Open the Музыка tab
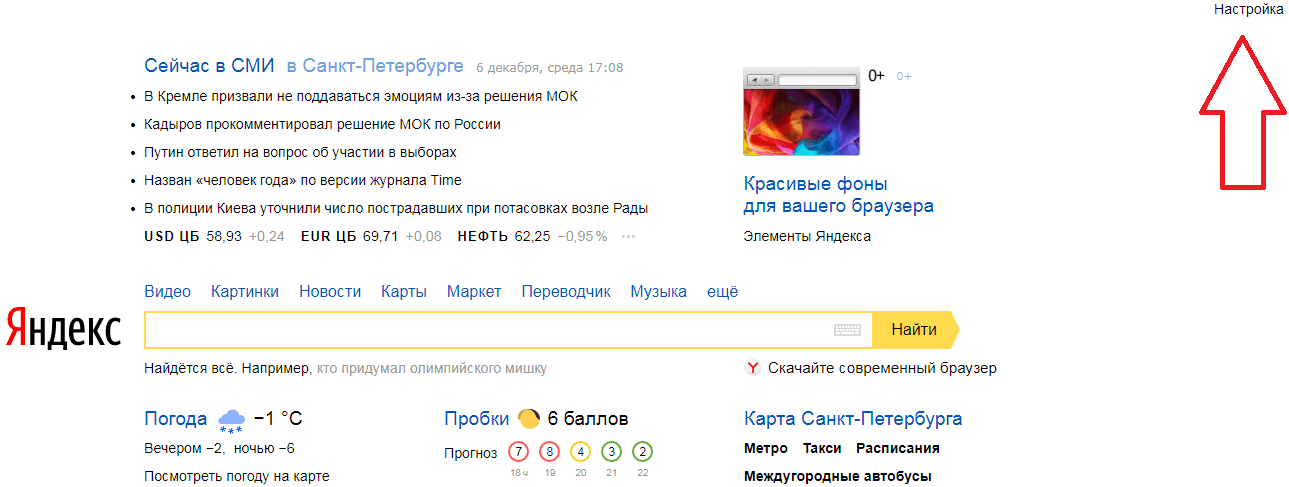Image resolution: width=1289 pixels, height=487 pixels. tap(658, 291)
